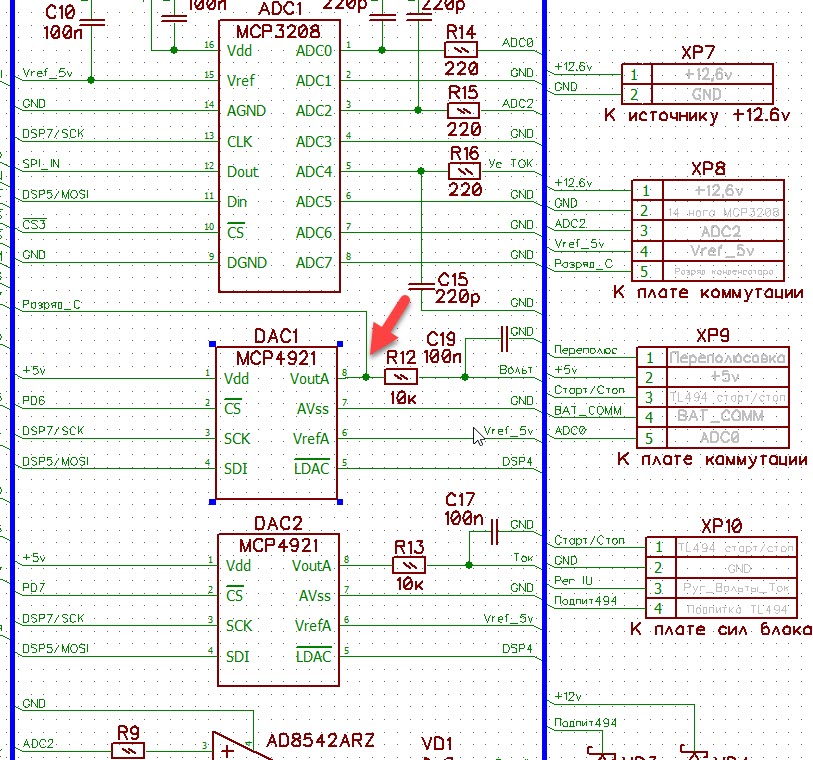The width and height of the screenshot is (813, 760).
Task: Click the R13 resistor symbol near DAC2
Action: (410, 565)
